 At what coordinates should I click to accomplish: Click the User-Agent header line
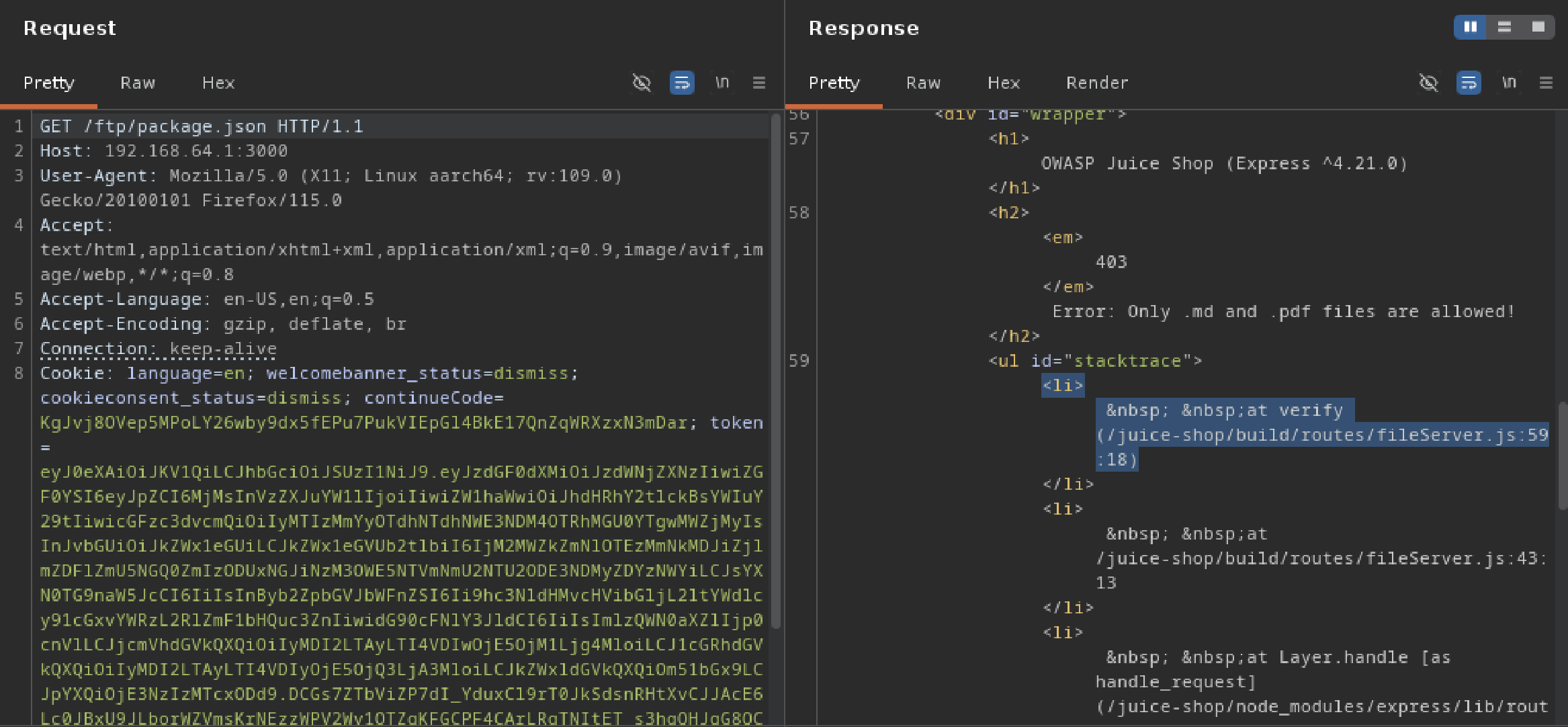tap(331, 188)
